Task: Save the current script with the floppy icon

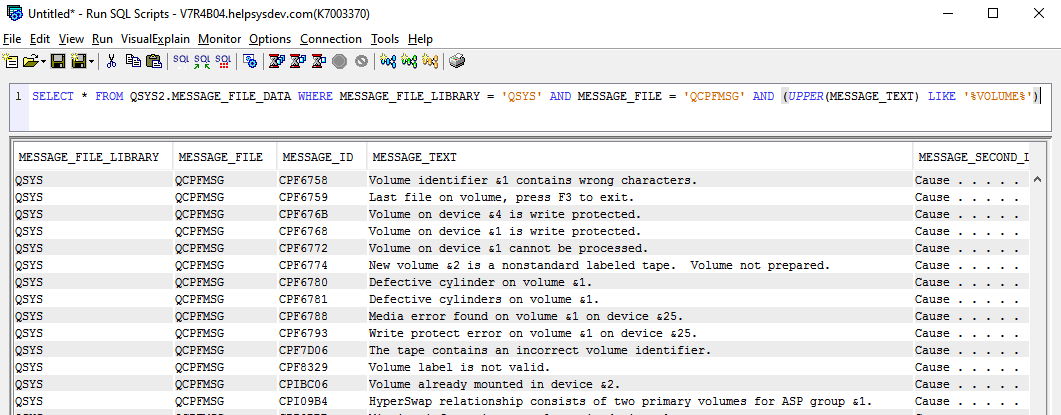Action: [x=58, y=61]
